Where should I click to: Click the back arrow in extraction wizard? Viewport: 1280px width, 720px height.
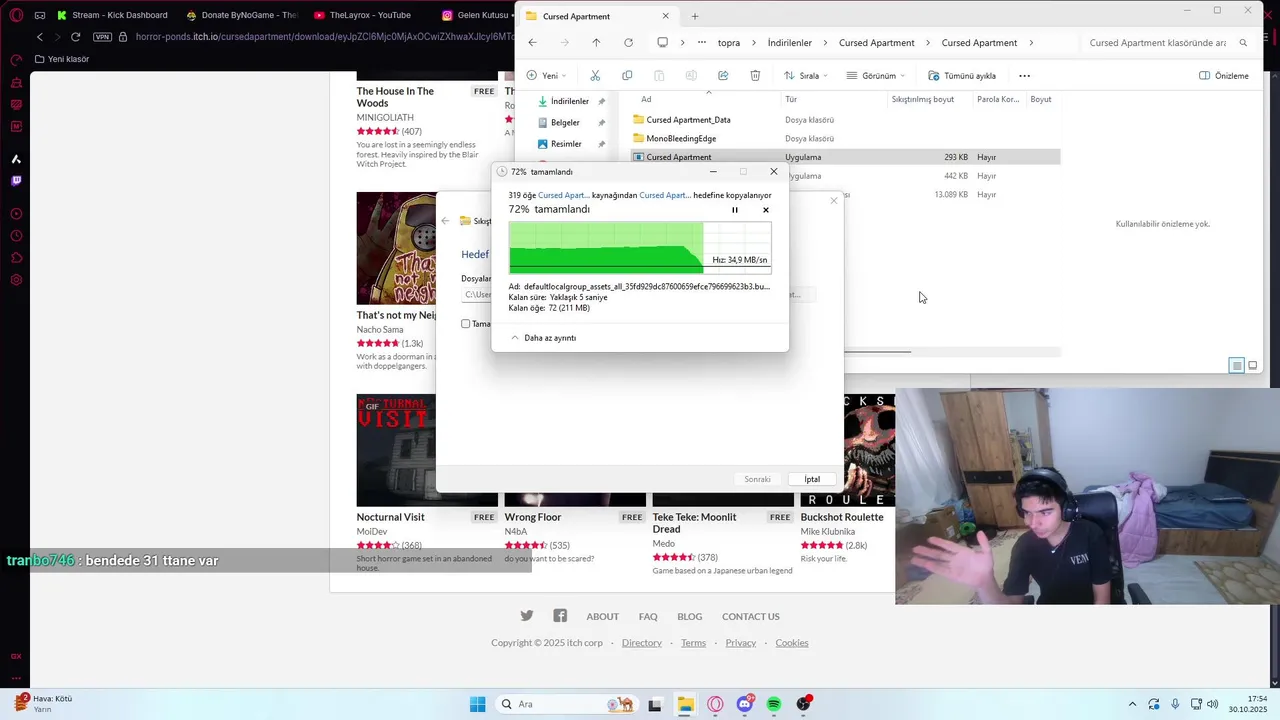click(445, 221)
